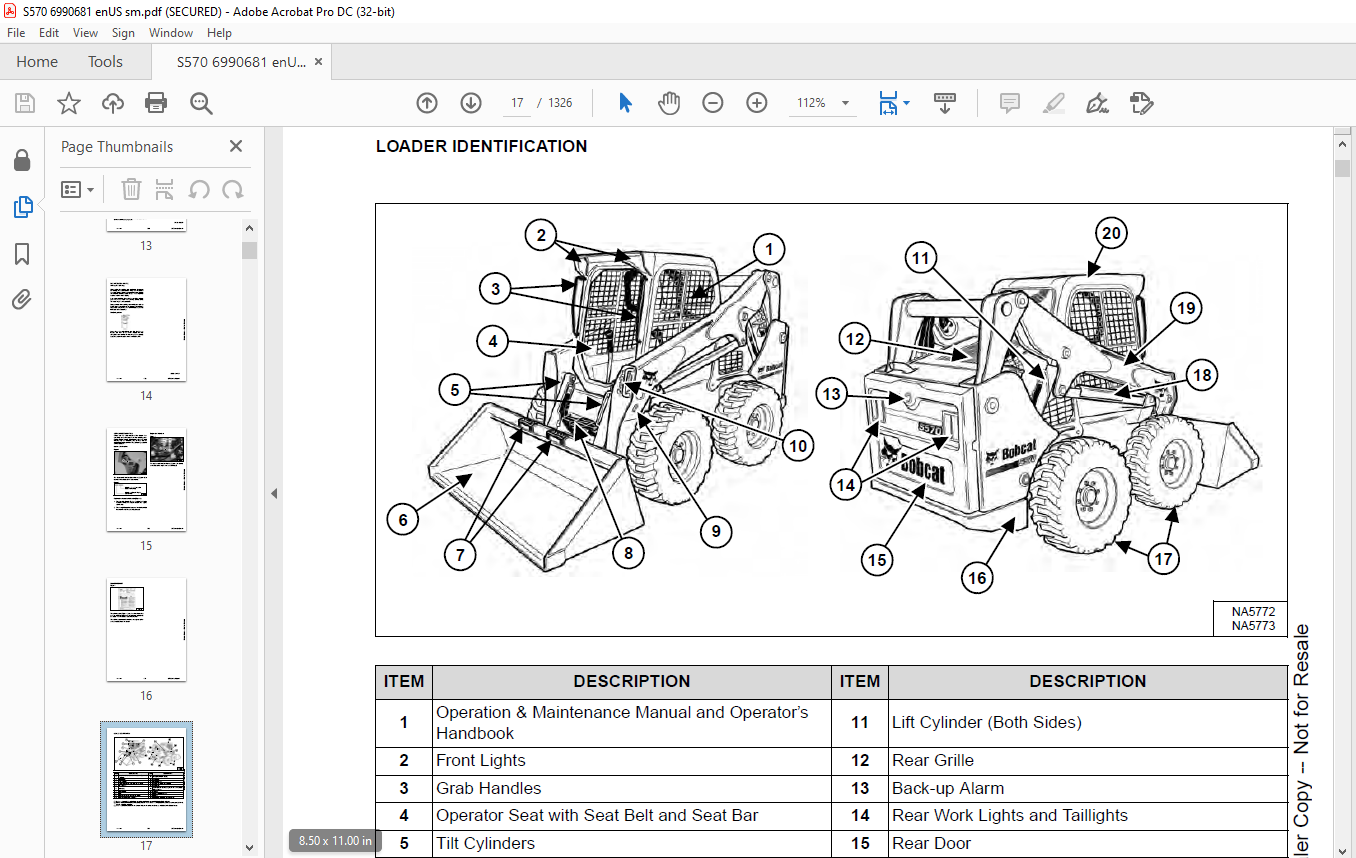
Task: Go to previous page arrow
Action: click(427, 103)
